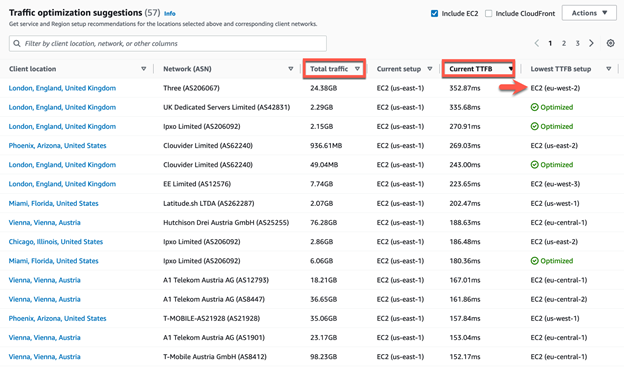This screenshot has width=624, height=371.
Task: Click the 98.23GB traffic value
Action: pos(324,357)
